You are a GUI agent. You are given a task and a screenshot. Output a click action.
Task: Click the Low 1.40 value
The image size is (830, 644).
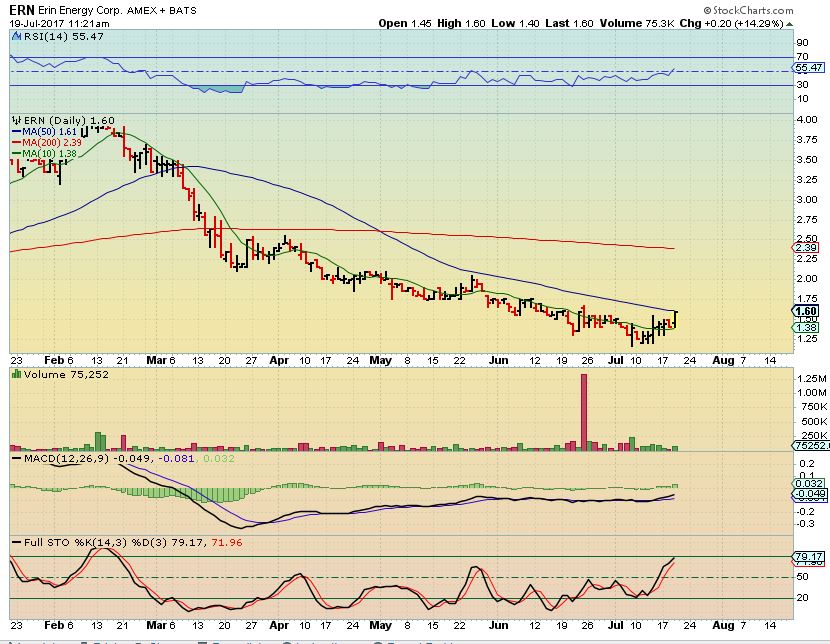point(515,23)
